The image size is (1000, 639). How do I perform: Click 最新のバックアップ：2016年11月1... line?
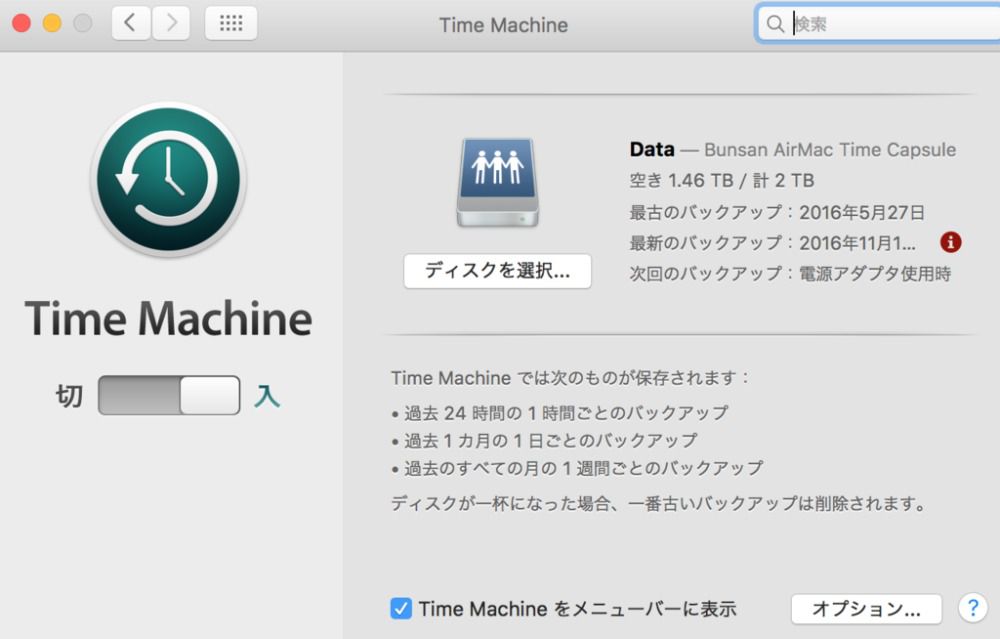point(772,243)
